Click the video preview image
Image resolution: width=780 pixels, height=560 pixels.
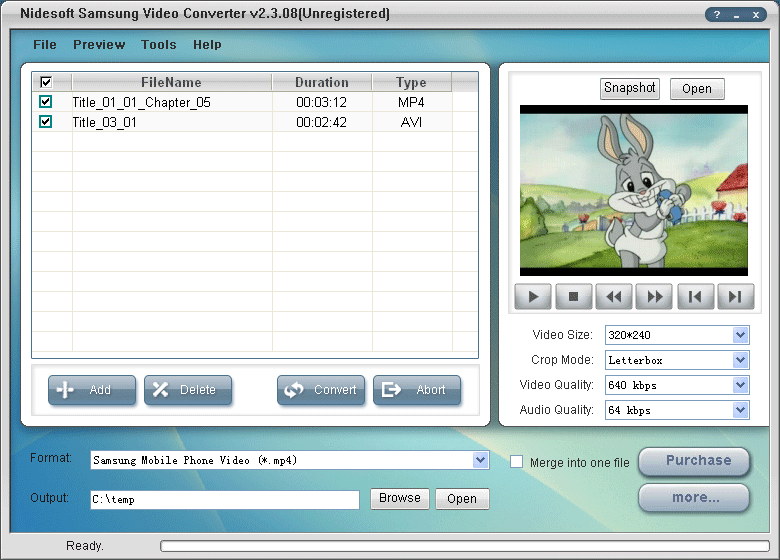pyautogui.click(x=634, y=190)
